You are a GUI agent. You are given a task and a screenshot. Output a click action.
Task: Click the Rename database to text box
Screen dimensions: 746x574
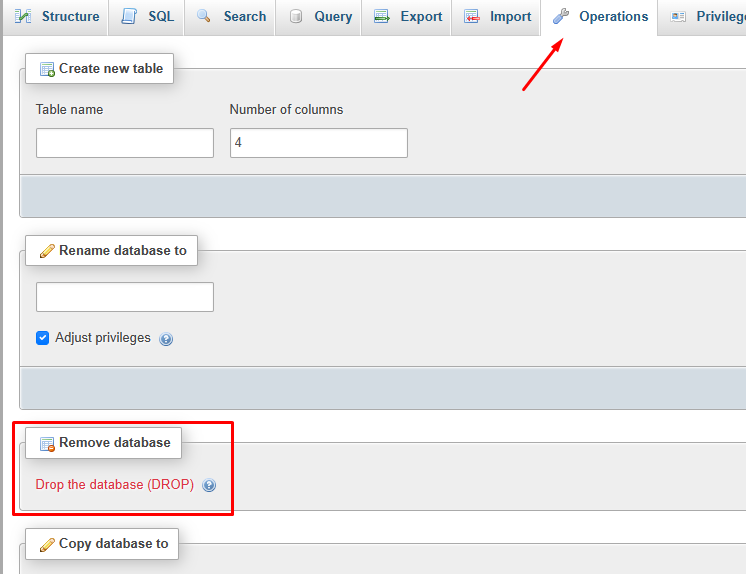tap(125, 297)
